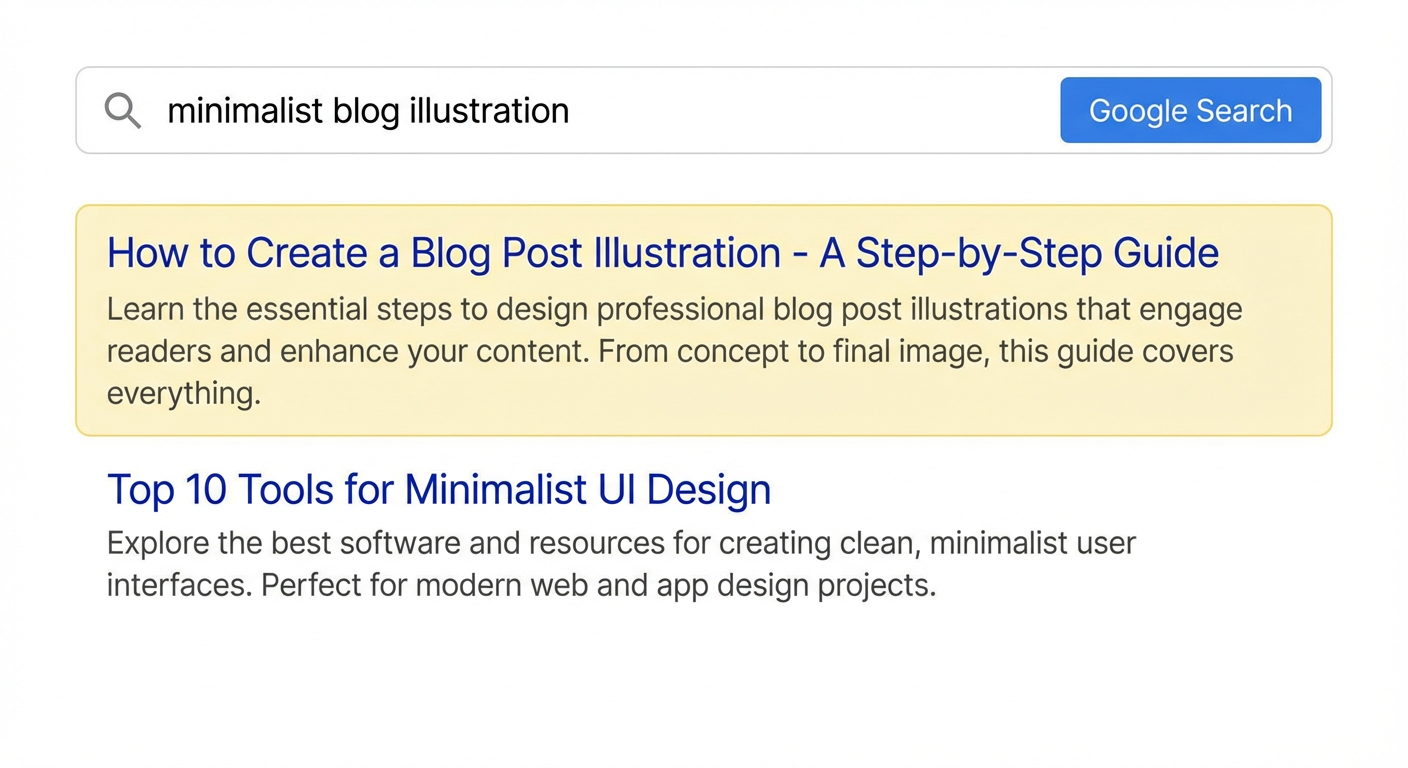Click the snippet starting "Explore the best software"
This screenshot has height=768, width=1408.
click(621, 564)
